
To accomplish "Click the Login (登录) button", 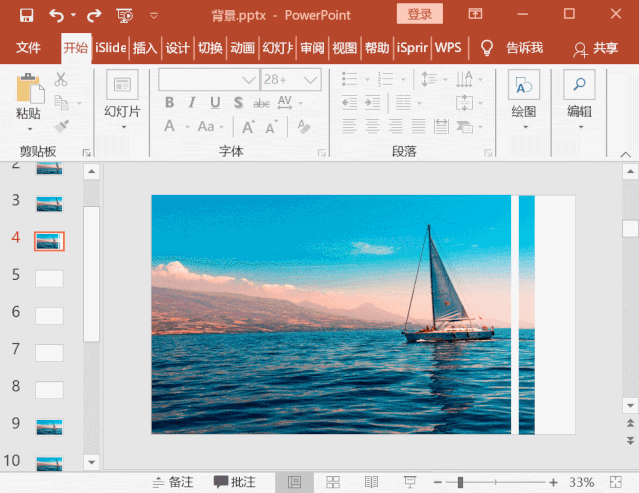I will point(420,14).
